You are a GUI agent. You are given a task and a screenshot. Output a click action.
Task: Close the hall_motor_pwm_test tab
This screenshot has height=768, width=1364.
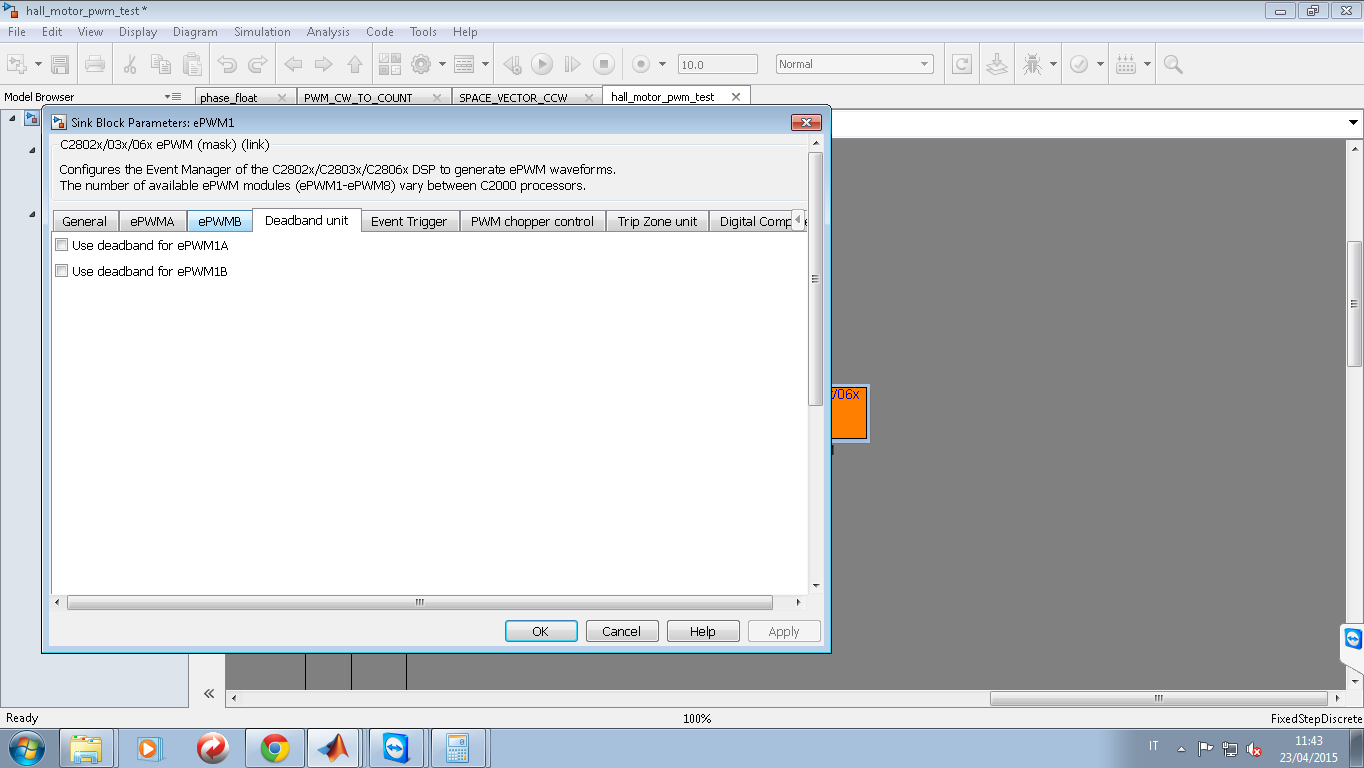pos(736,97)
